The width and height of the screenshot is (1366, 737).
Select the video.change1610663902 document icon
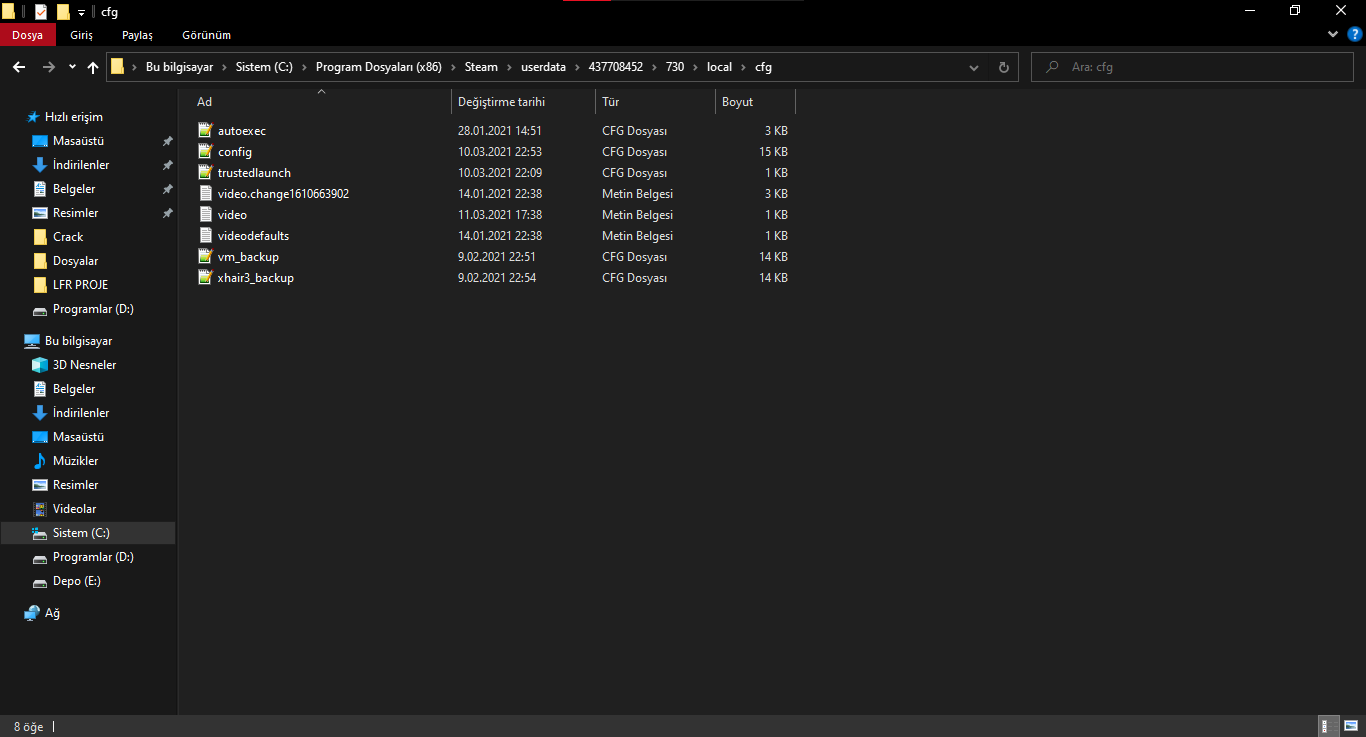pos(206,194)
